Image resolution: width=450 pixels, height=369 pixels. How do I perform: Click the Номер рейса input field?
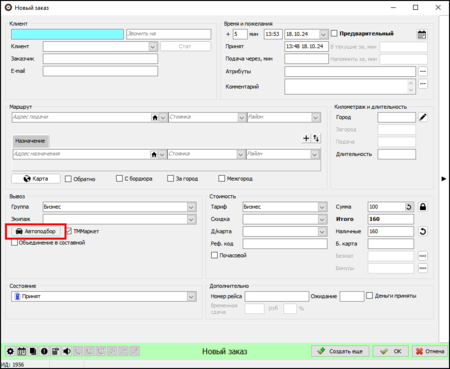coord(277,296)
